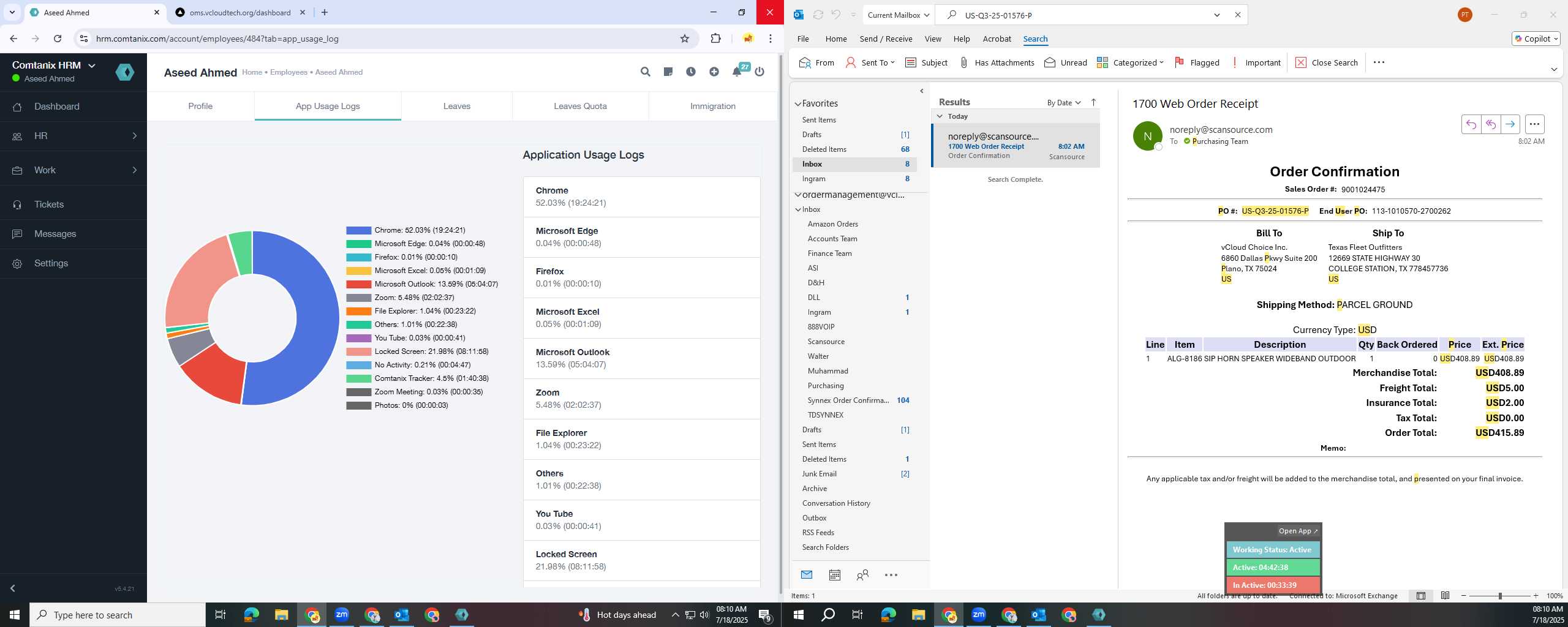The image size is (1568, 627).
Task: Bookmark this page with the star icon
Action: 685,39
